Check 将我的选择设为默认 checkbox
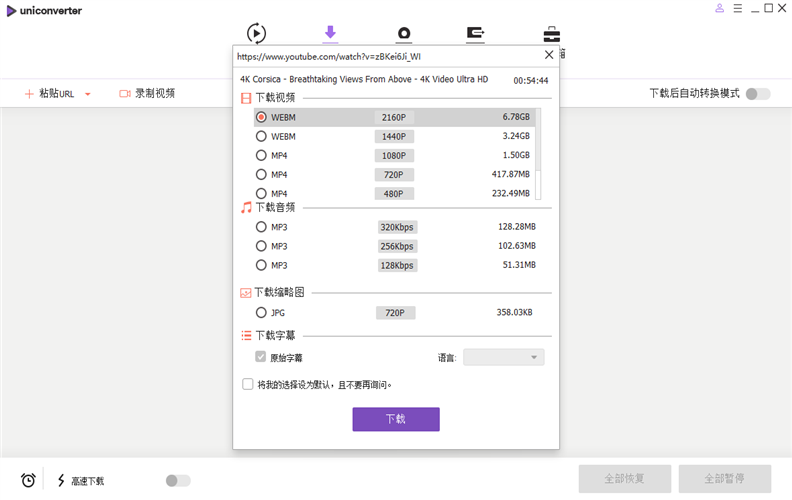The width and height of the screenshot is (792, 500). click(248, 384)
